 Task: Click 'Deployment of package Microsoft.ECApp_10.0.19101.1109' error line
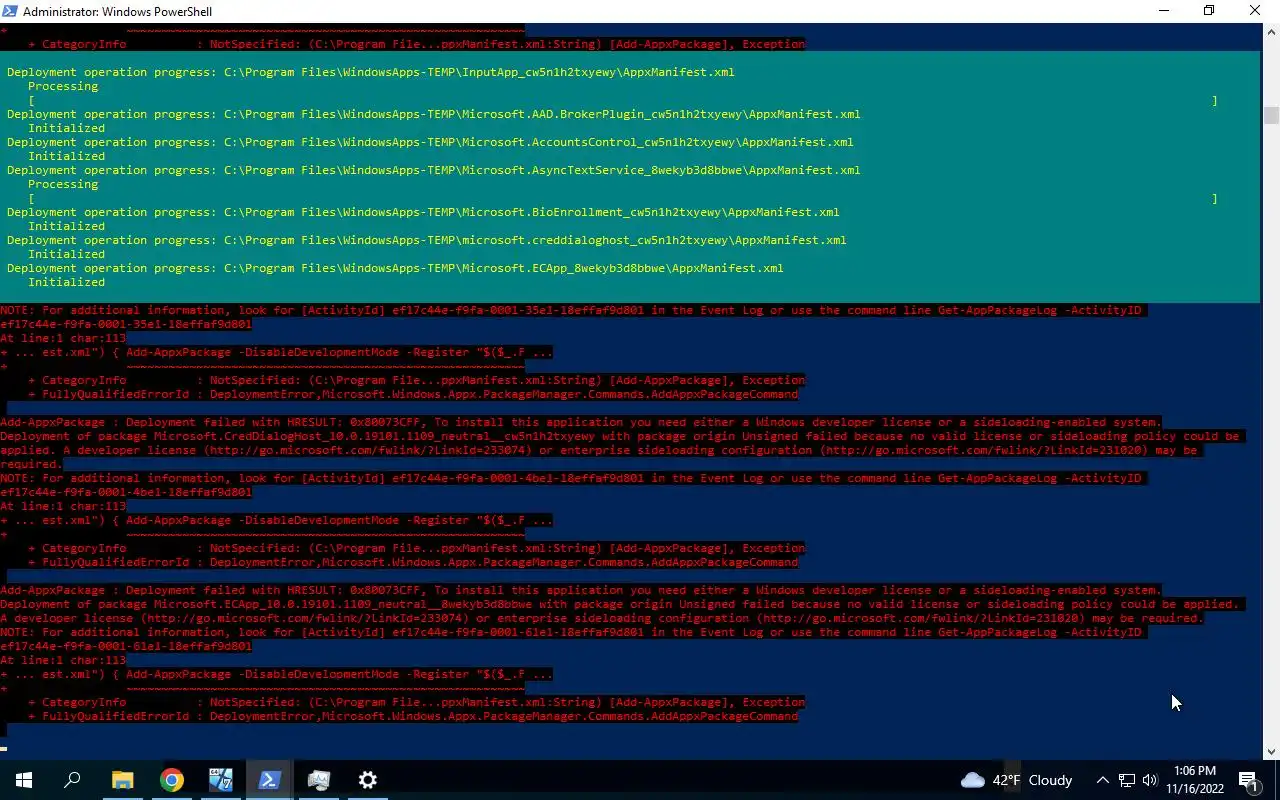(619, 604)
